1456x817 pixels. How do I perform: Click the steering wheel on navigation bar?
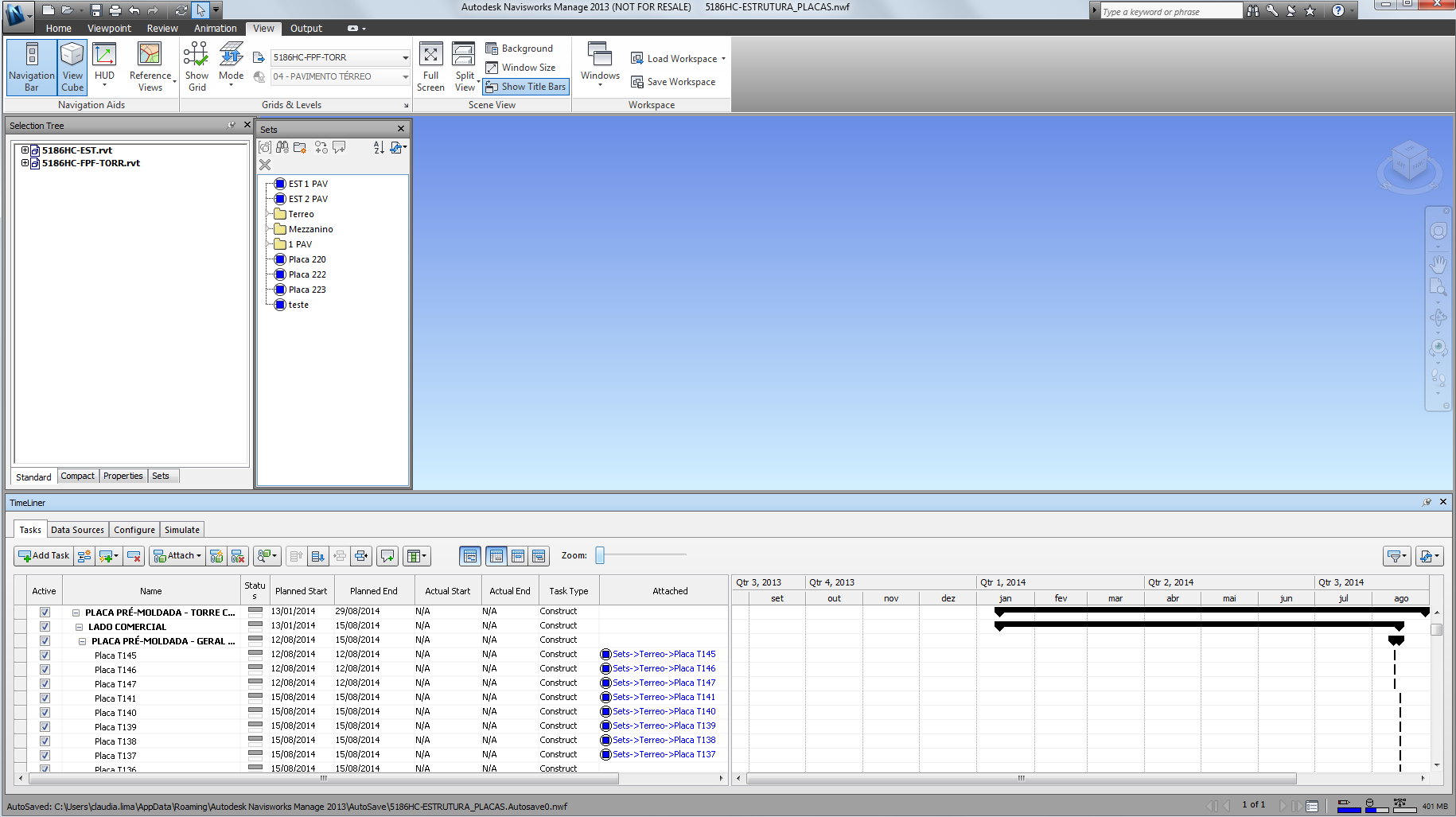tap(1438, 231)
